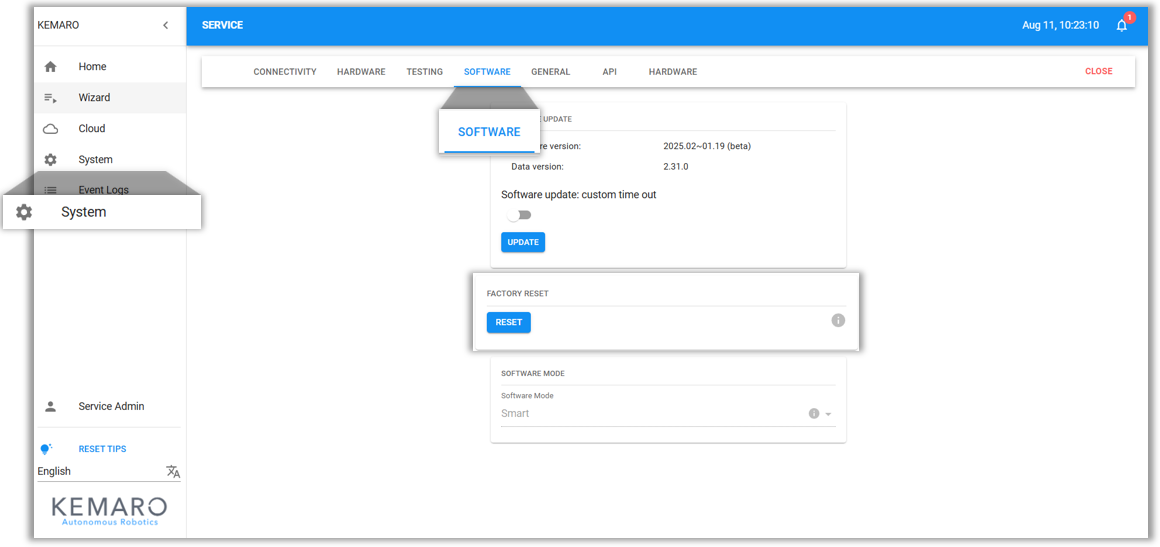Click the UPDATE button
Viewport: 1160px width, 547px height.
(x=523, y=242)
